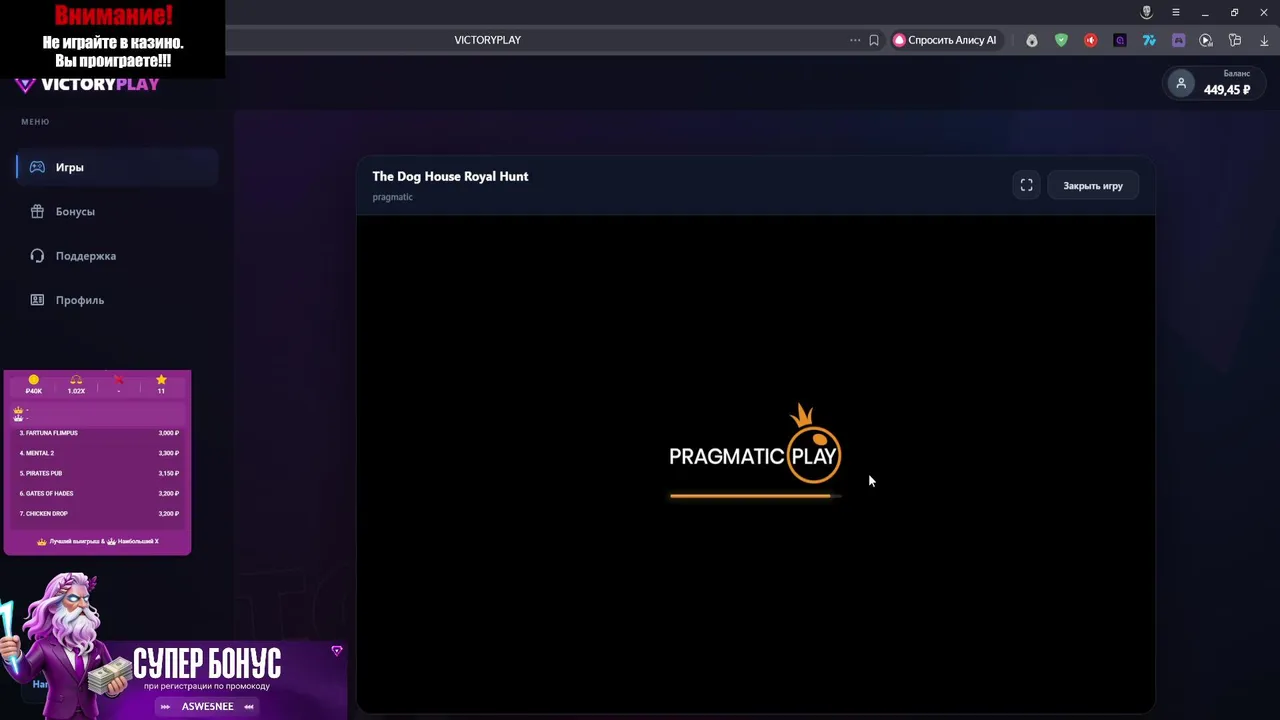Image resolution: width=1280 pixels, height=720 pixels.
Task: Open the Игры section in the sidebar
Action: [117, 167]
